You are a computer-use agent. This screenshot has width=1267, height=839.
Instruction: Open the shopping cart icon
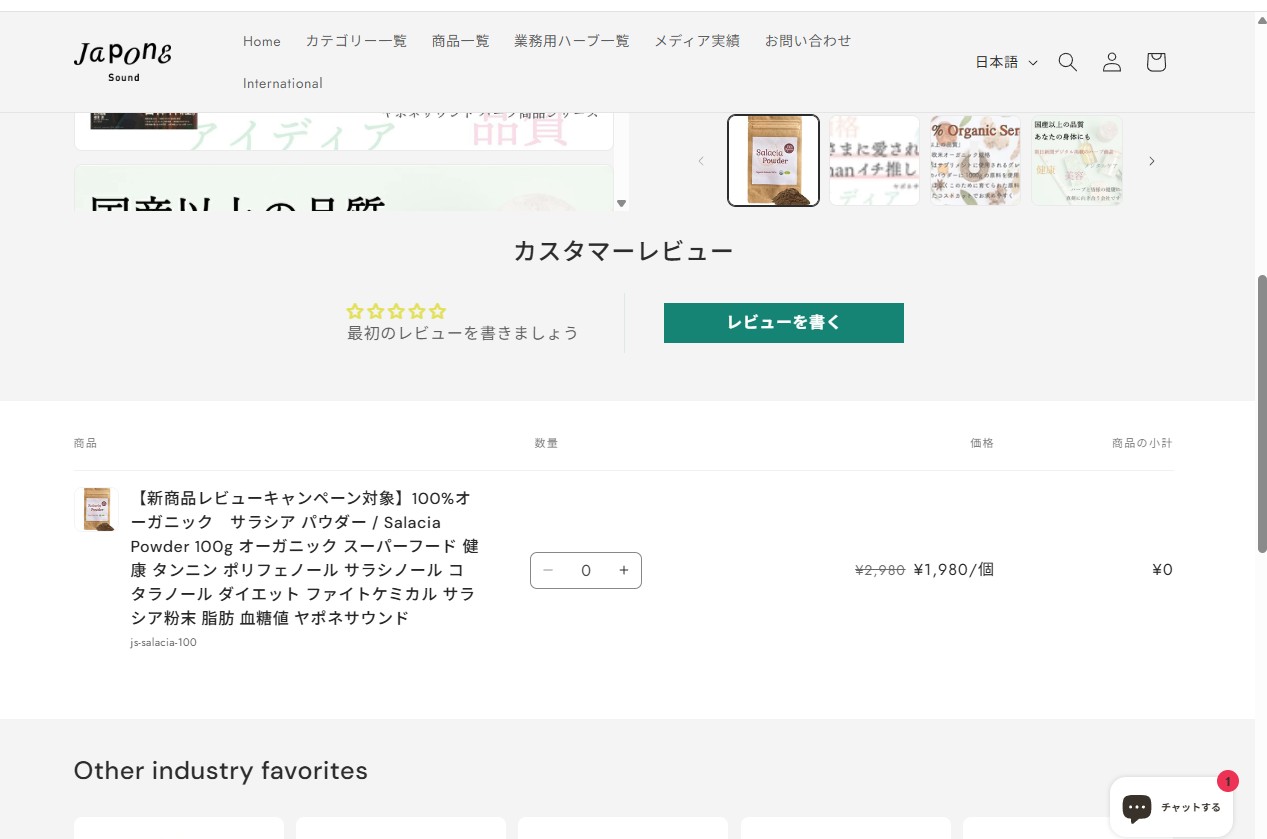(1156, 62)
